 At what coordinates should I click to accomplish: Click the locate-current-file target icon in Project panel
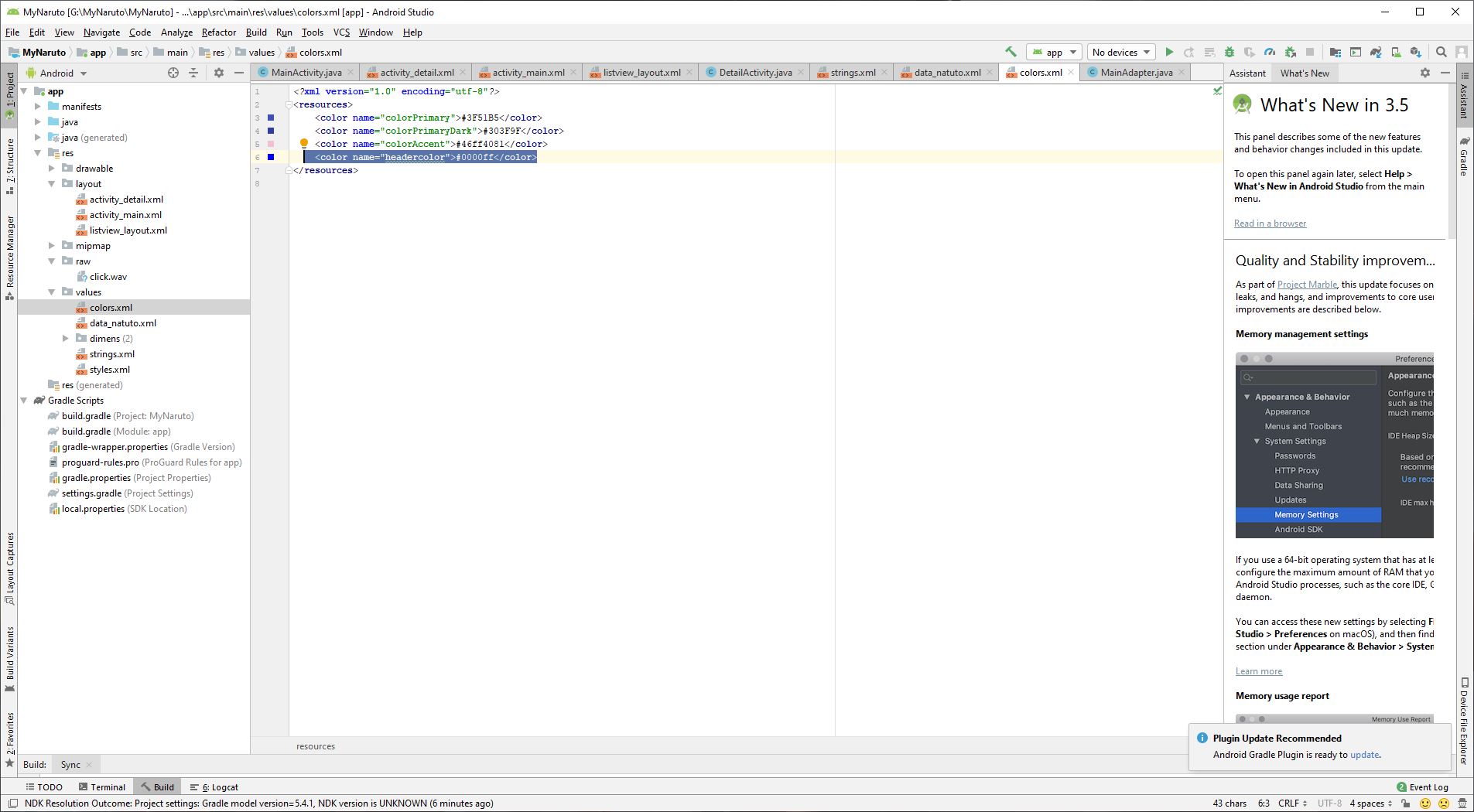173,73
